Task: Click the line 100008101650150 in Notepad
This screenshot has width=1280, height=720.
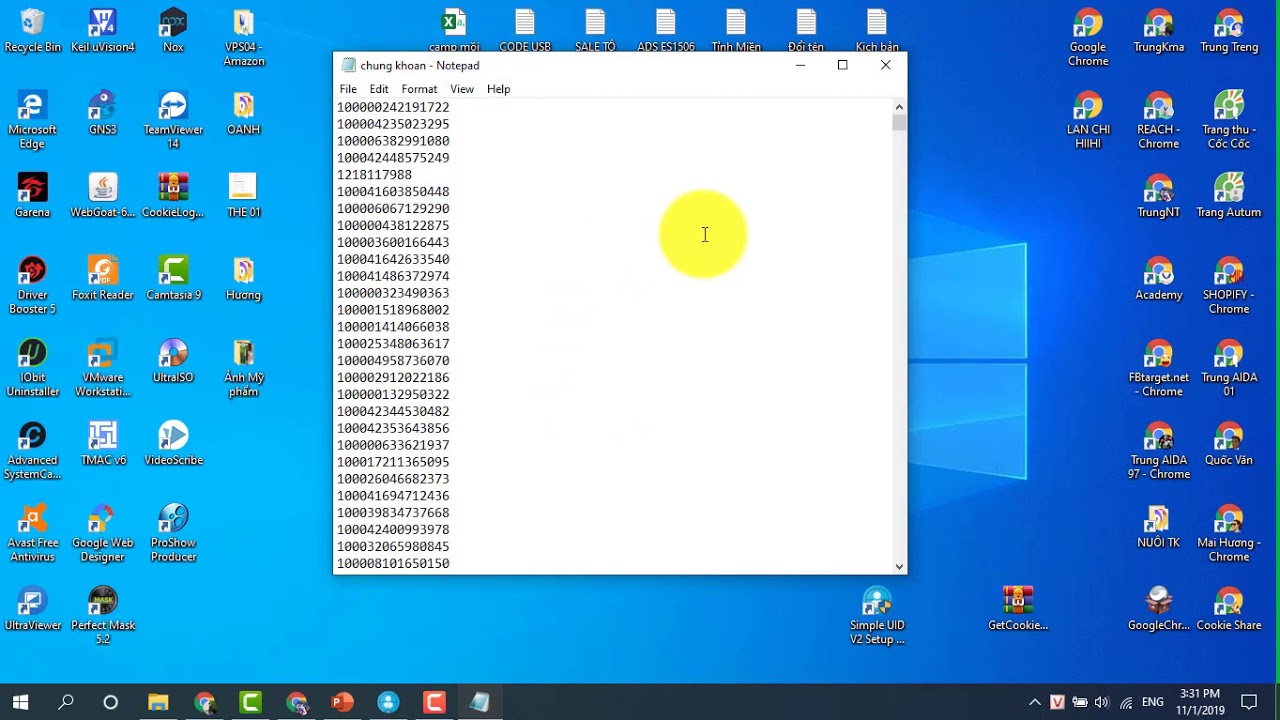Action: (x=393, y=564)
